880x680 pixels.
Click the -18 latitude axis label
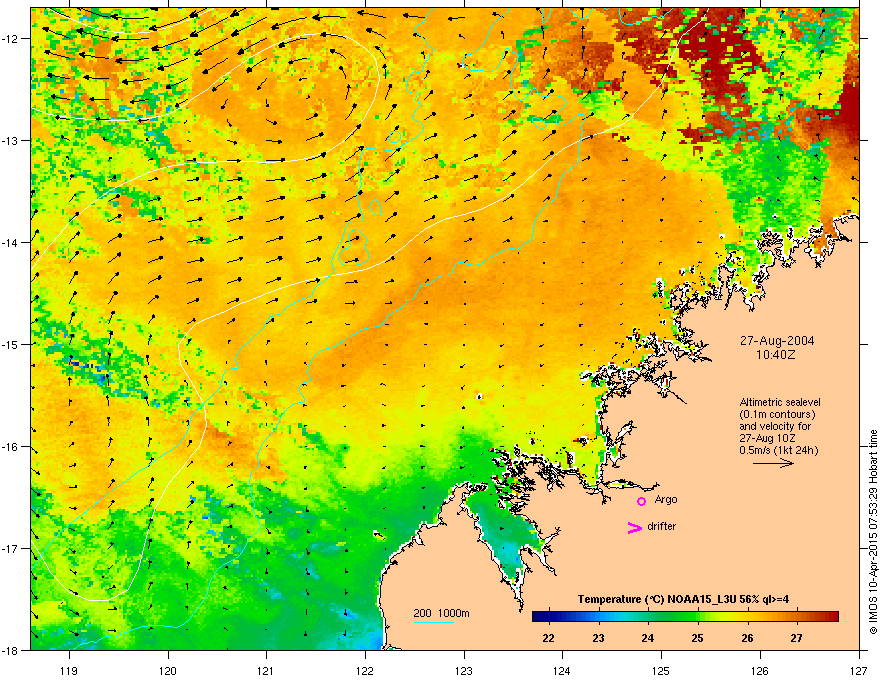(10, 650)
